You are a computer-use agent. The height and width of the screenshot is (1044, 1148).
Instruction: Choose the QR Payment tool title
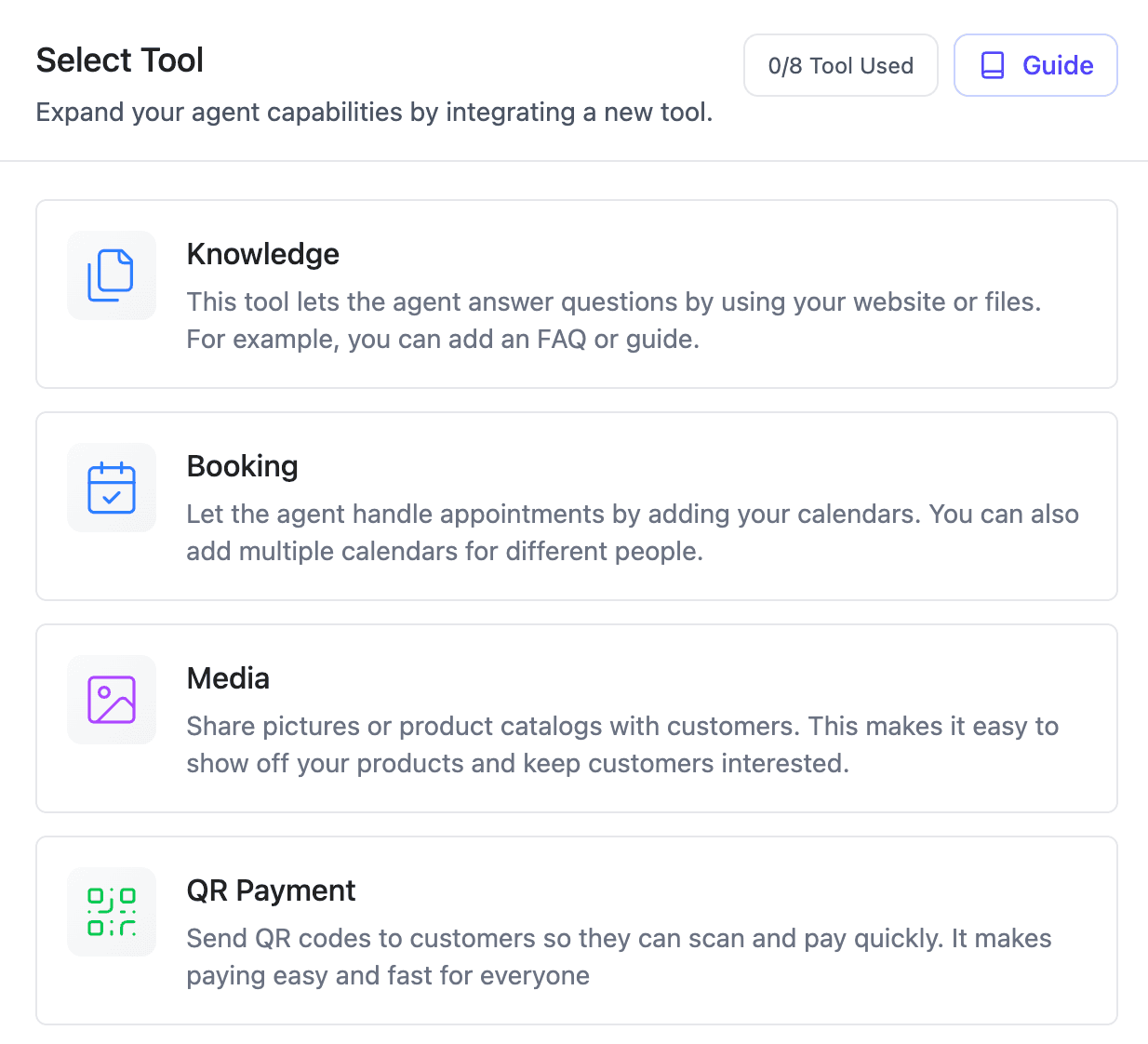[x=271, y=890]
